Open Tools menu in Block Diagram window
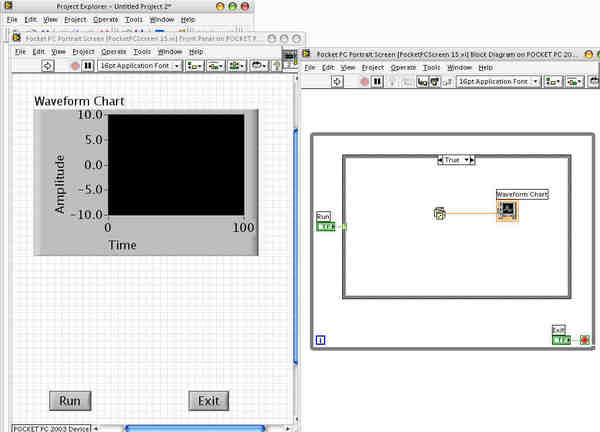 (x=431, y=68)
